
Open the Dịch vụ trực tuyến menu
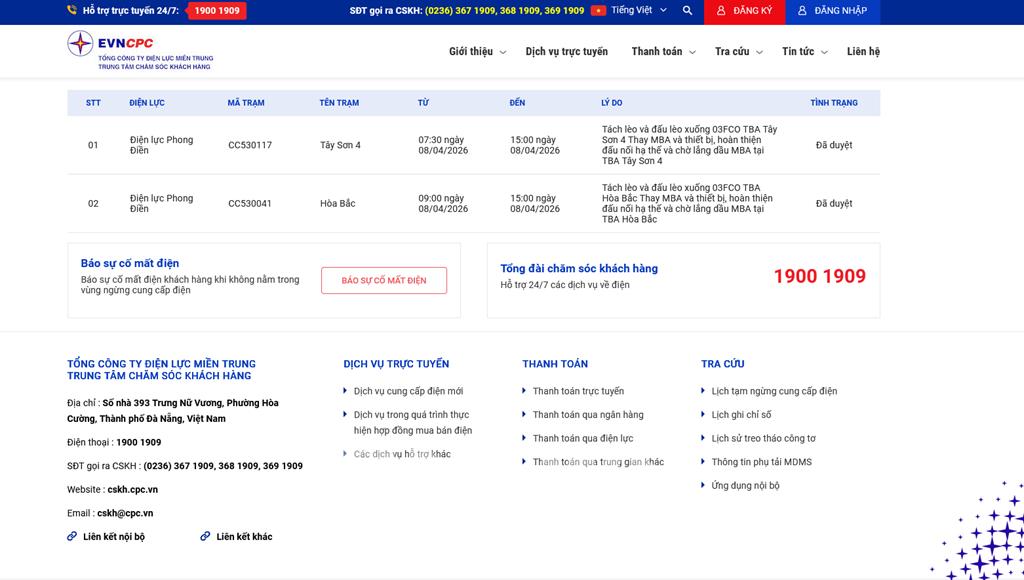coord(566,52)
